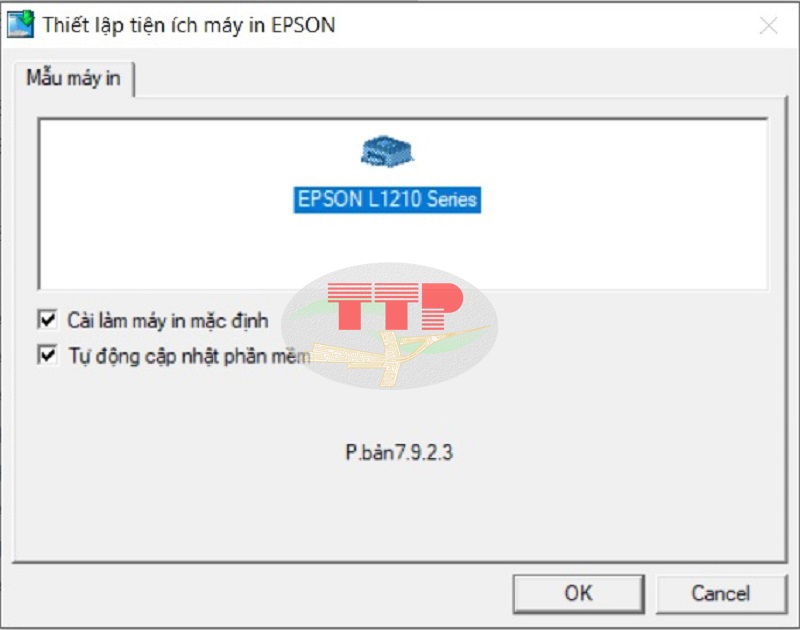800x630 pixels.
Task: Click the TTP watermark logo oval
Action: pos(390,326)
